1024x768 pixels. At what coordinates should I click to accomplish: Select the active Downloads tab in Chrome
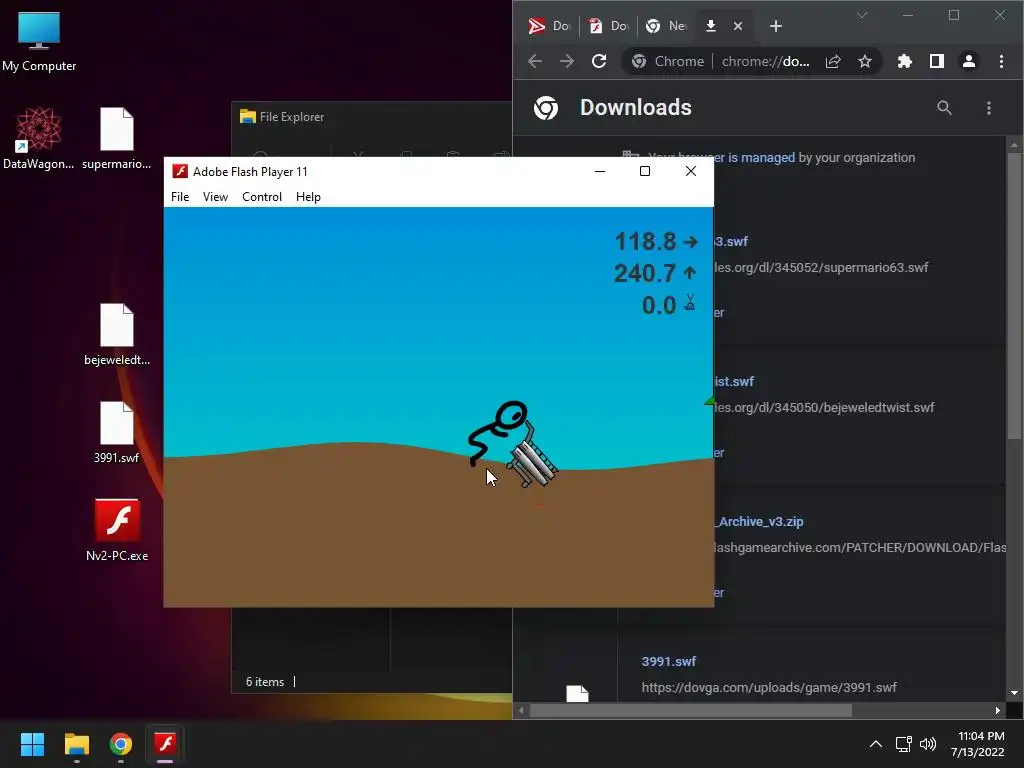[711, 25]
